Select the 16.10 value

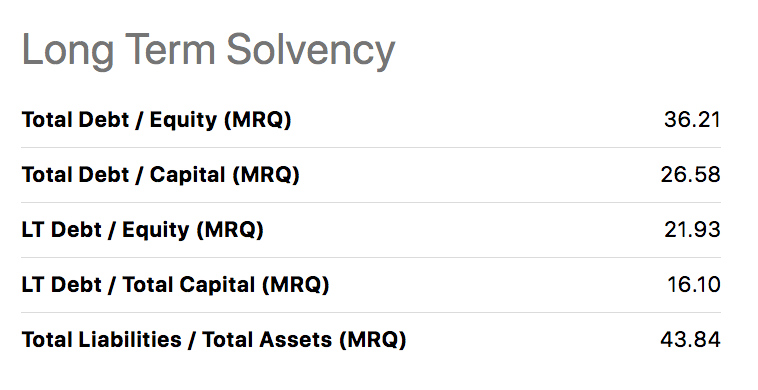[694, 285]
